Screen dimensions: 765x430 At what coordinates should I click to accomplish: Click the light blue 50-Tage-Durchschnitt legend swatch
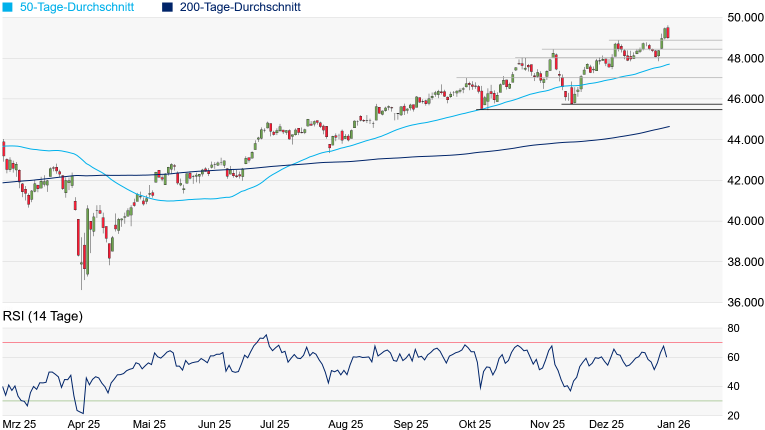[7, 7]
